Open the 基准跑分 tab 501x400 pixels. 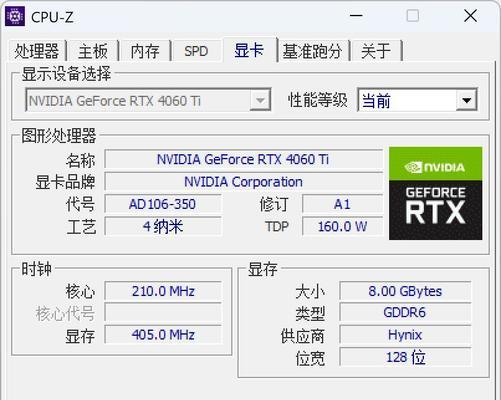pos(313,51)
